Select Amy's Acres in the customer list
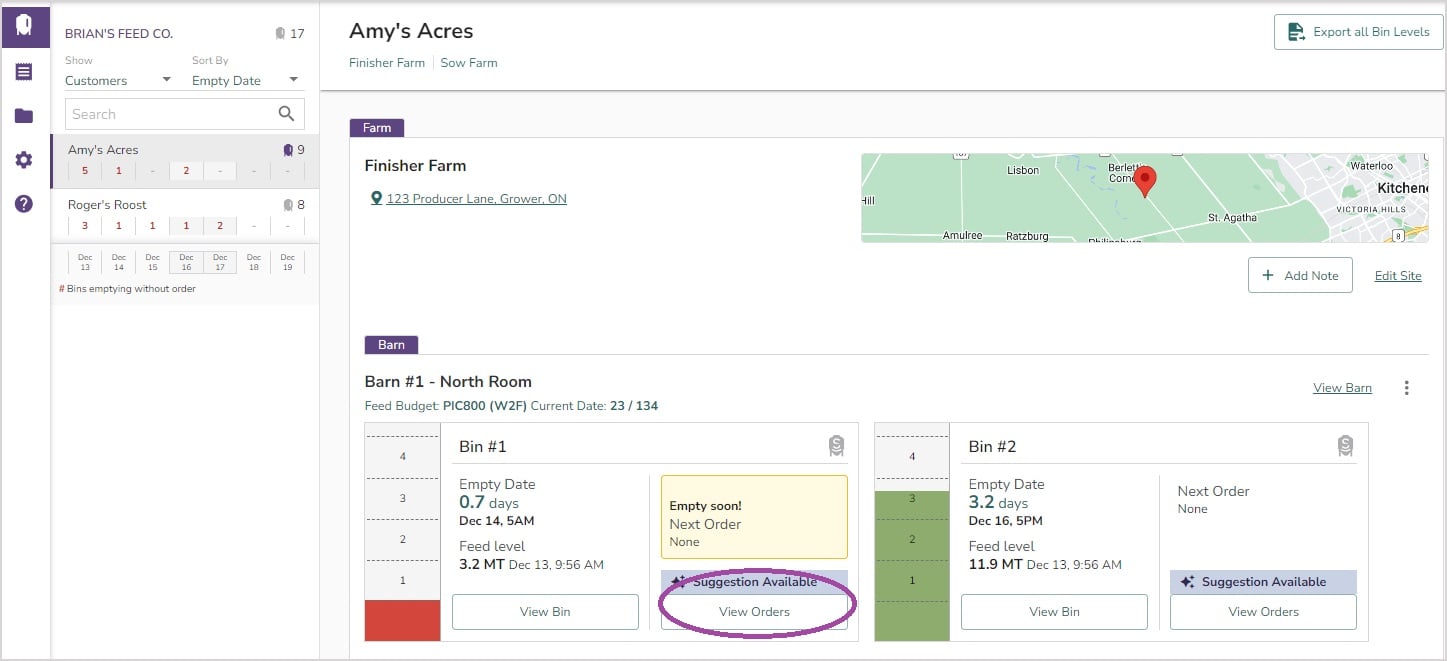The height and width of the screenshot is (661, 1447). (x=103, y=149)
